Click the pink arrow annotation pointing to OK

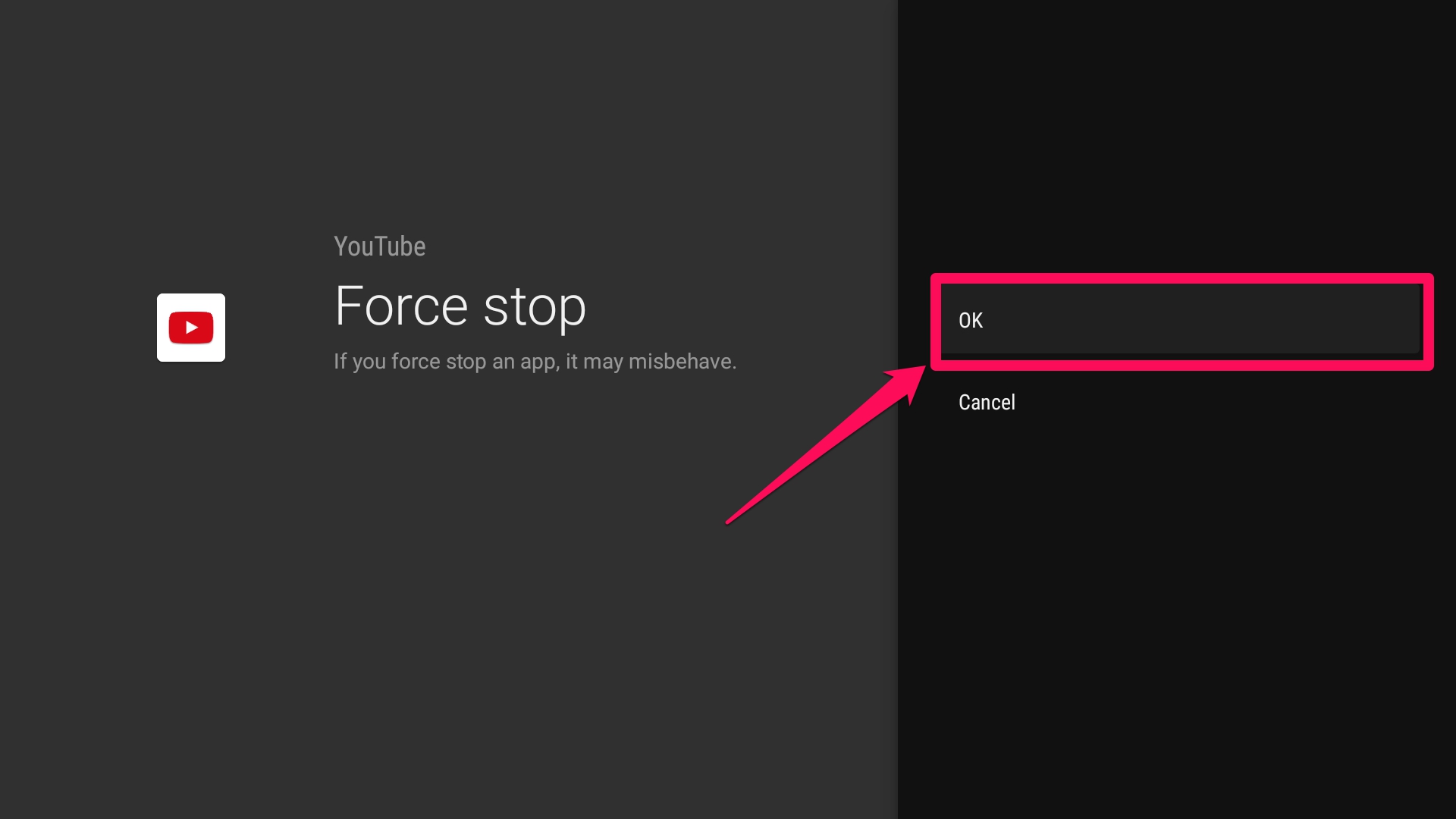pos(827,444)
